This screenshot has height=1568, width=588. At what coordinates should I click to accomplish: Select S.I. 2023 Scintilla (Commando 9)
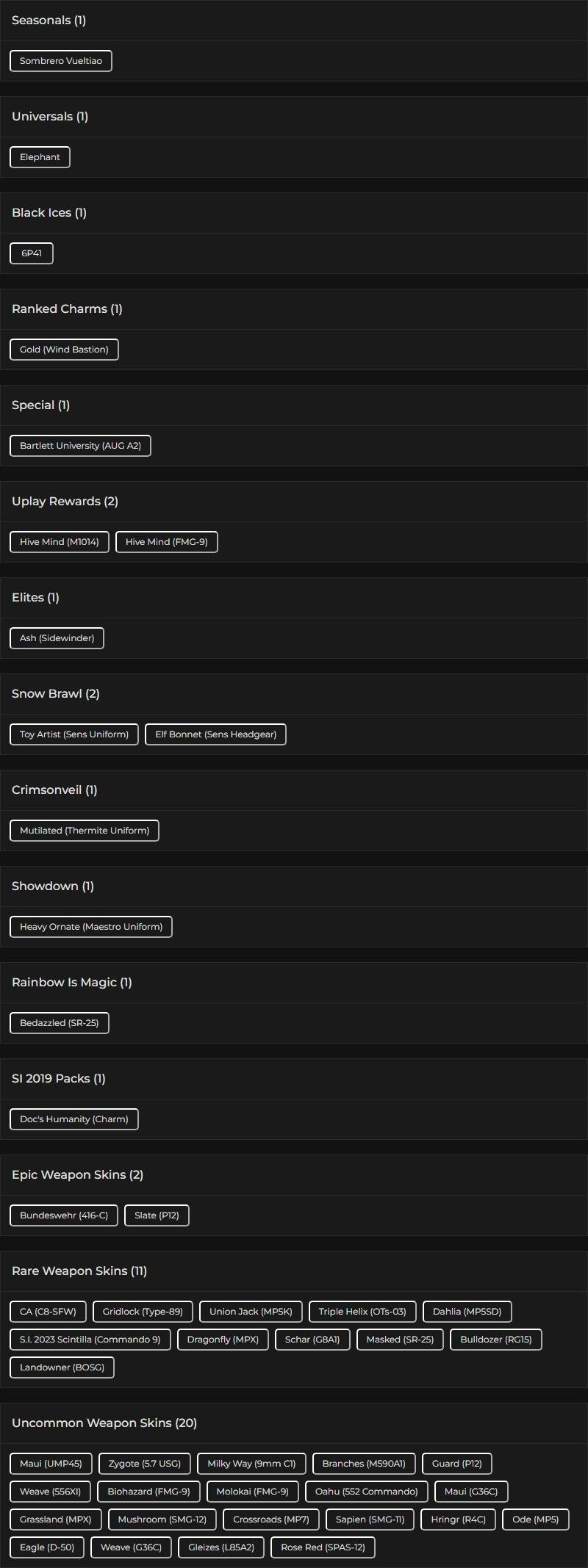tap(90, 1340)
